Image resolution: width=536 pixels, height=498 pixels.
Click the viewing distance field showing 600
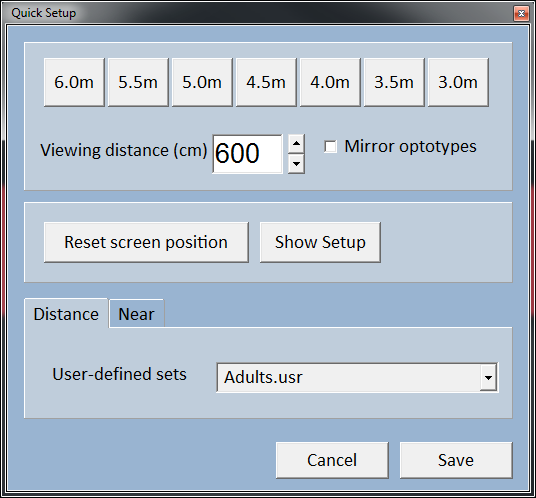tap(247, 154)
